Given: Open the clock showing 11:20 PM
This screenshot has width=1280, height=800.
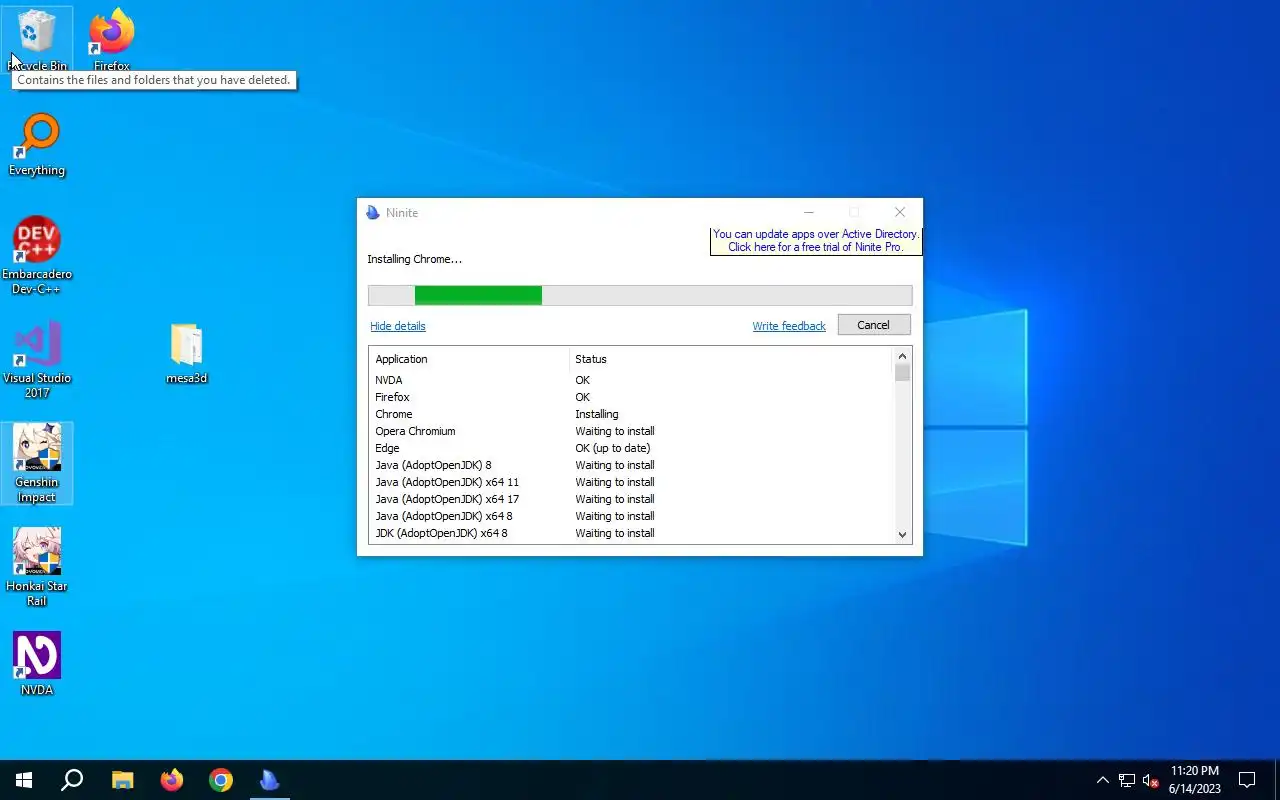Looking at the screenshot, I should pos(1194,780).
